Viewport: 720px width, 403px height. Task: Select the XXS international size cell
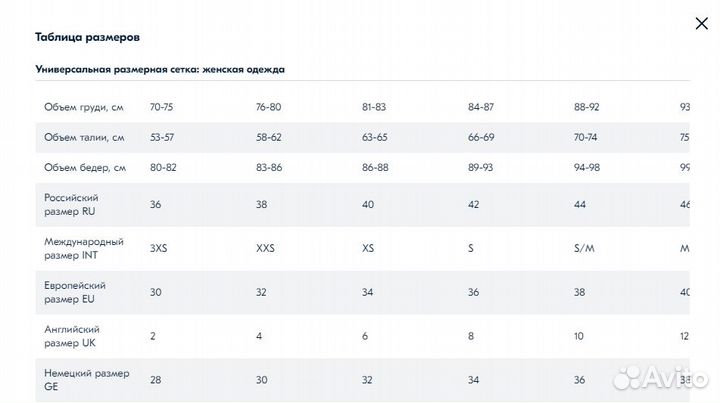[265, 248]
